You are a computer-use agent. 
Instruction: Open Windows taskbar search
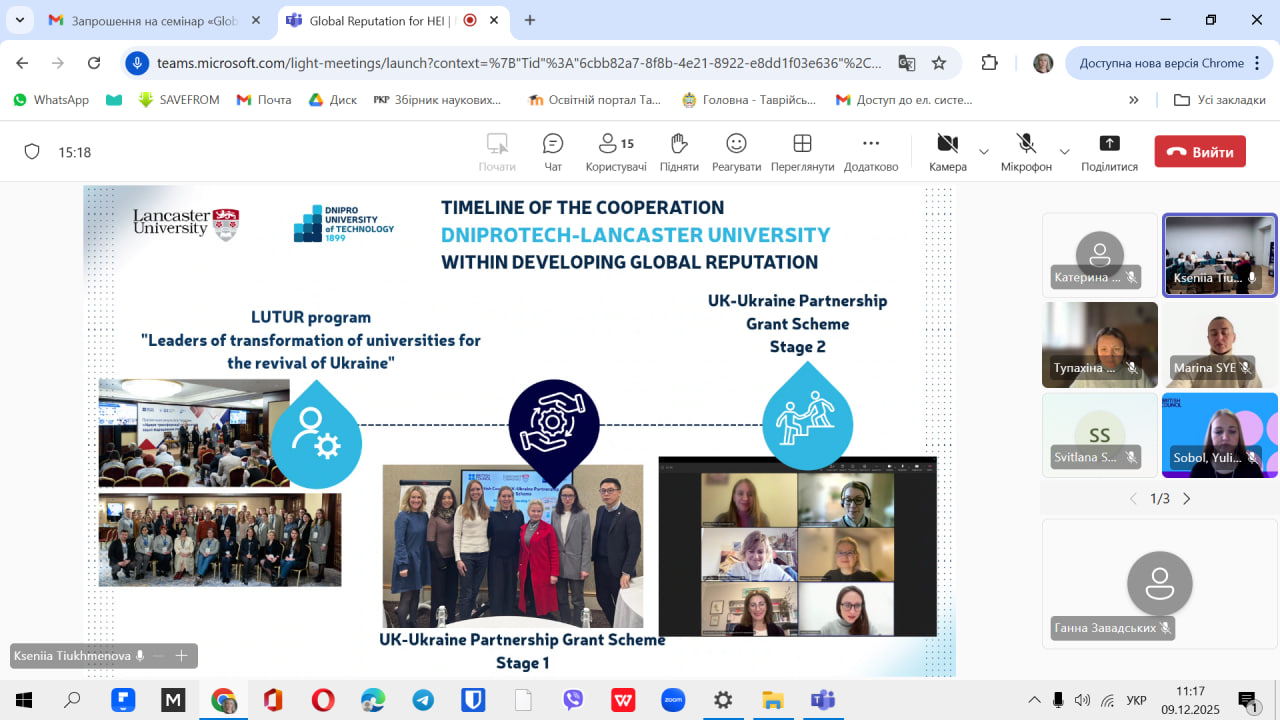(x=72, y=700)
